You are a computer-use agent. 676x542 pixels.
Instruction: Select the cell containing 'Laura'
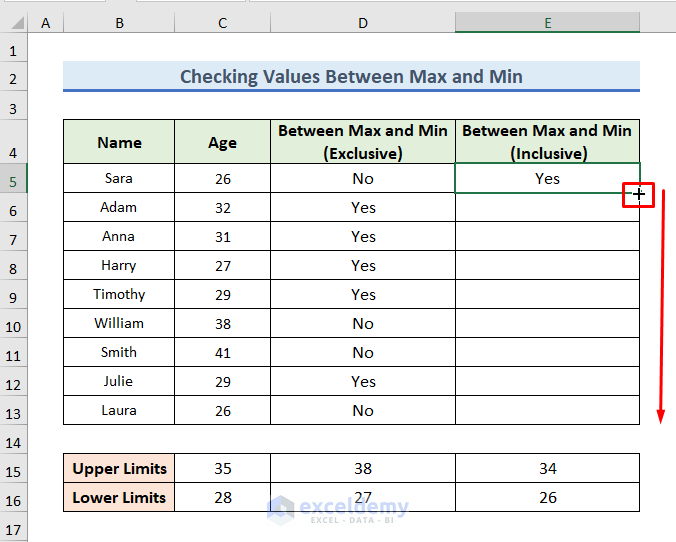119,410
